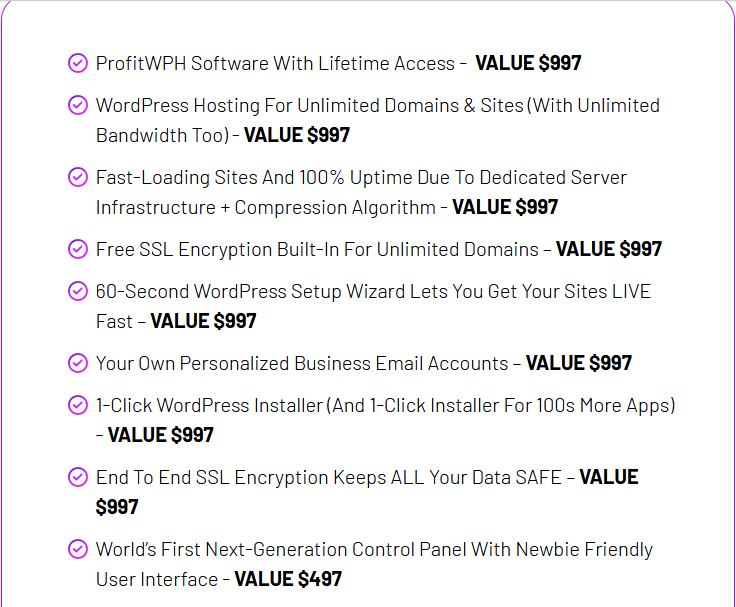Click the checkmark icon beside ProfitWPH Software
This screenshot has width=736, height=607.
click(x=77, y=63)
